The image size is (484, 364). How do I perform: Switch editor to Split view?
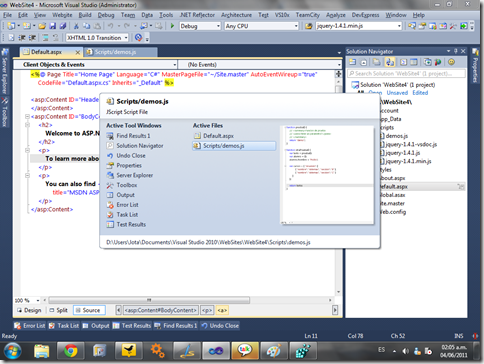pos(58,310)
